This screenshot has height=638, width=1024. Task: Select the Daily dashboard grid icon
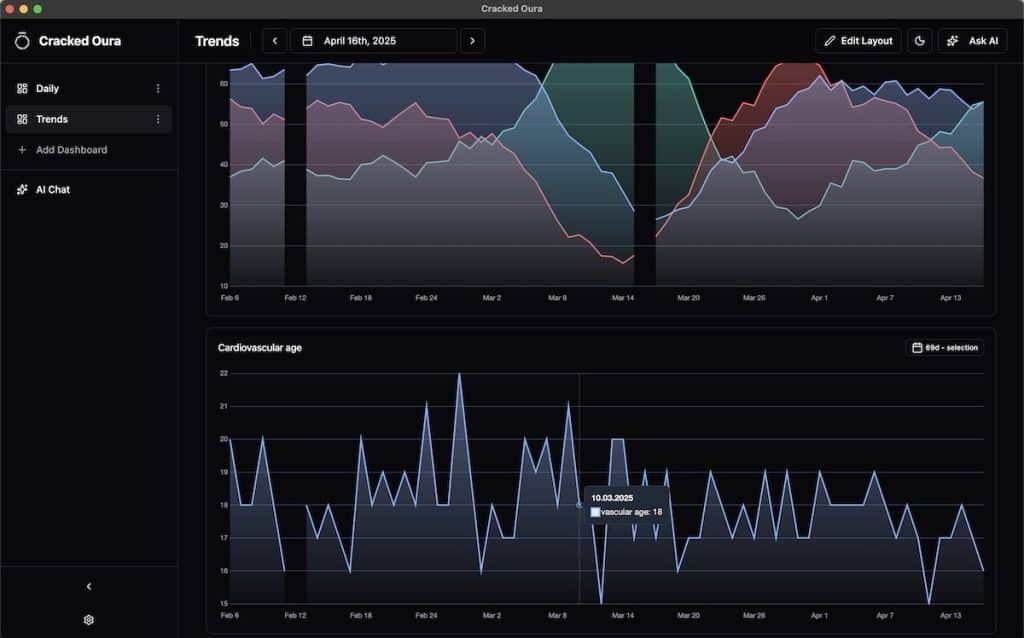pos(21,88)
